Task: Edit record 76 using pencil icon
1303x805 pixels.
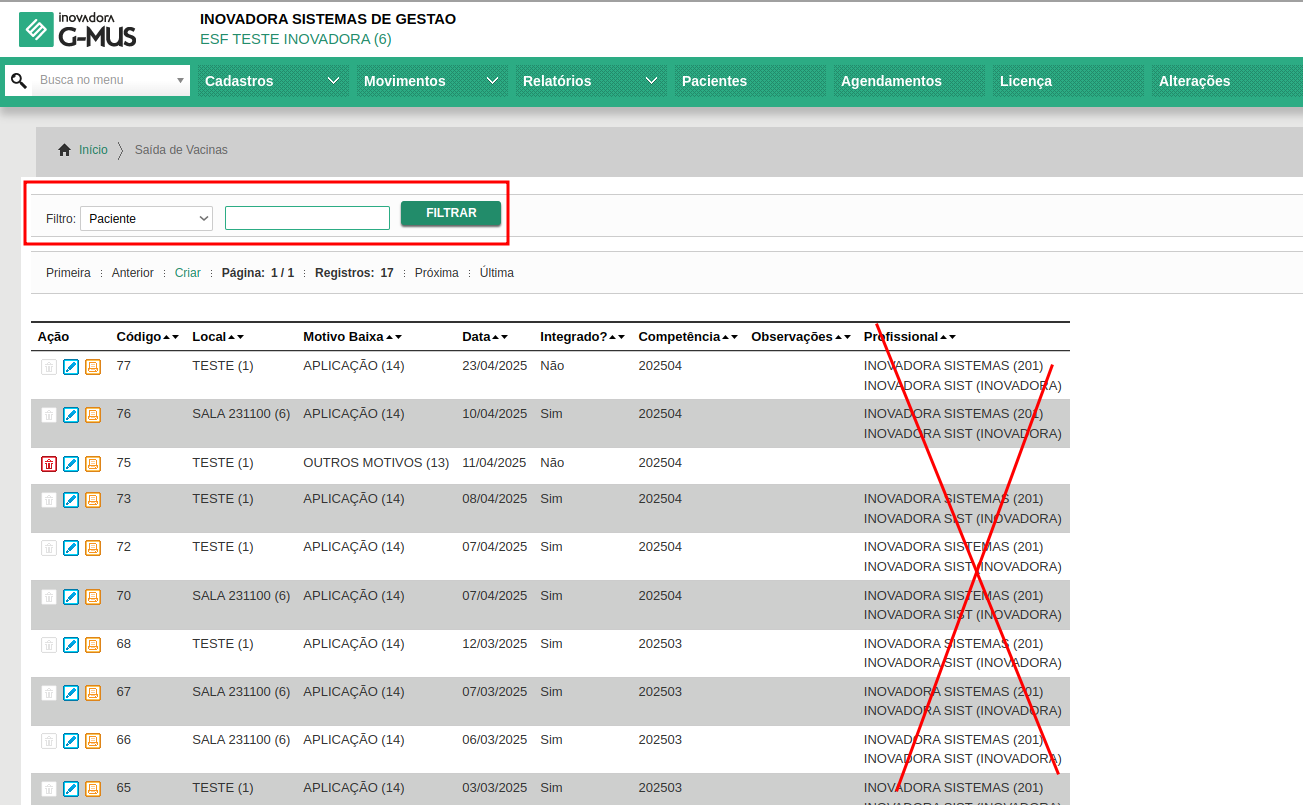Action: tap(71, 415)
